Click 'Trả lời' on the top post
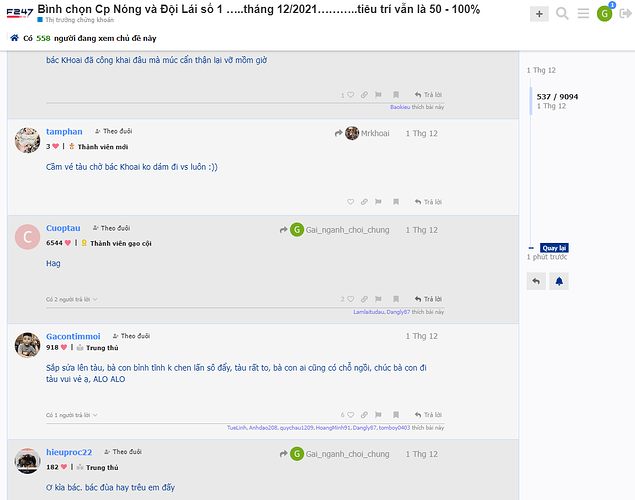The width and height of the screenshot is (635, 500). coord(428,95)
